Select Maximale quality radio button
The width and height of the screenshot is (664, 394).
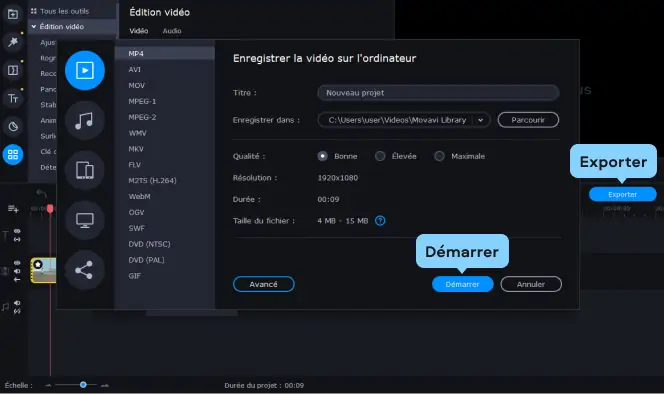tap(439, 156)
